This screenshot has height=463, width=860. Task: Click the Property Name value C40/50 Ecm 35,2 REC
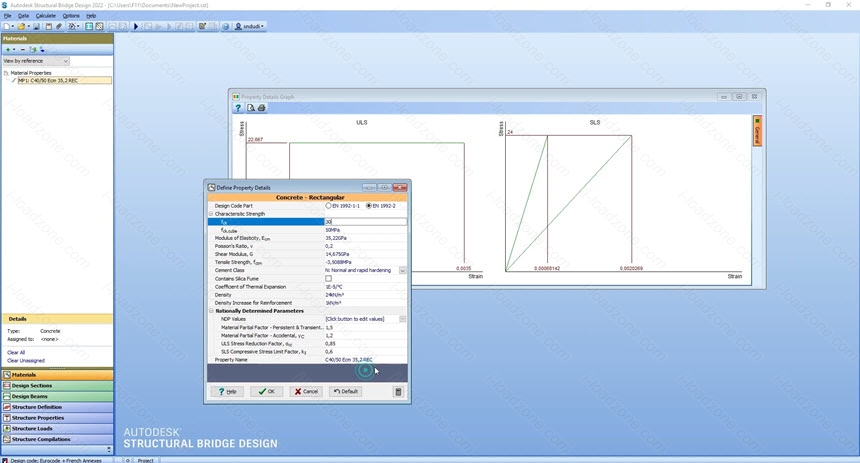pyautogui.click(x=349, y=360)
